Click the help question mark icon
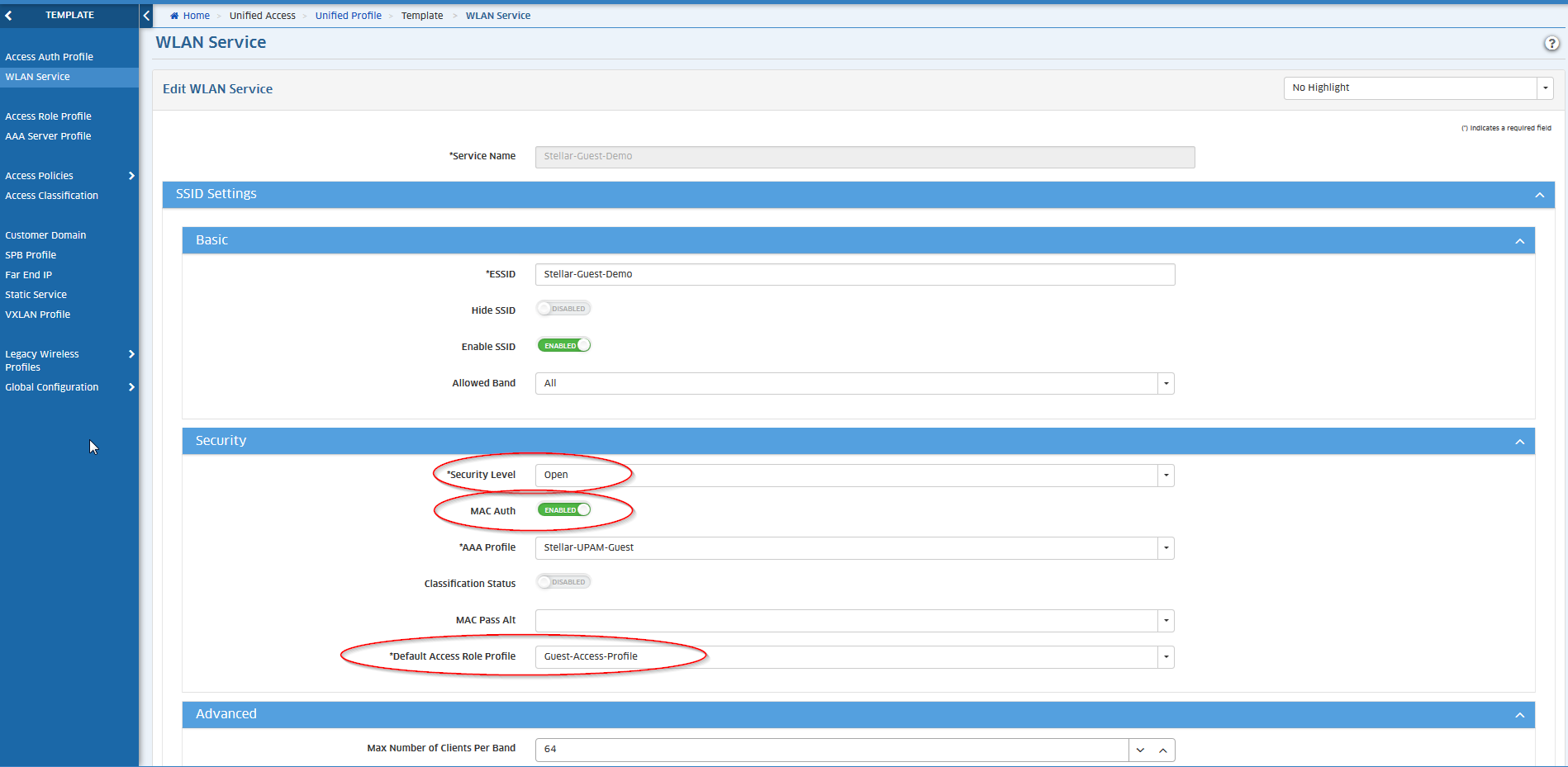Screen dimensions: 1568x767 pyautogui.click(x=1551, y=44)
